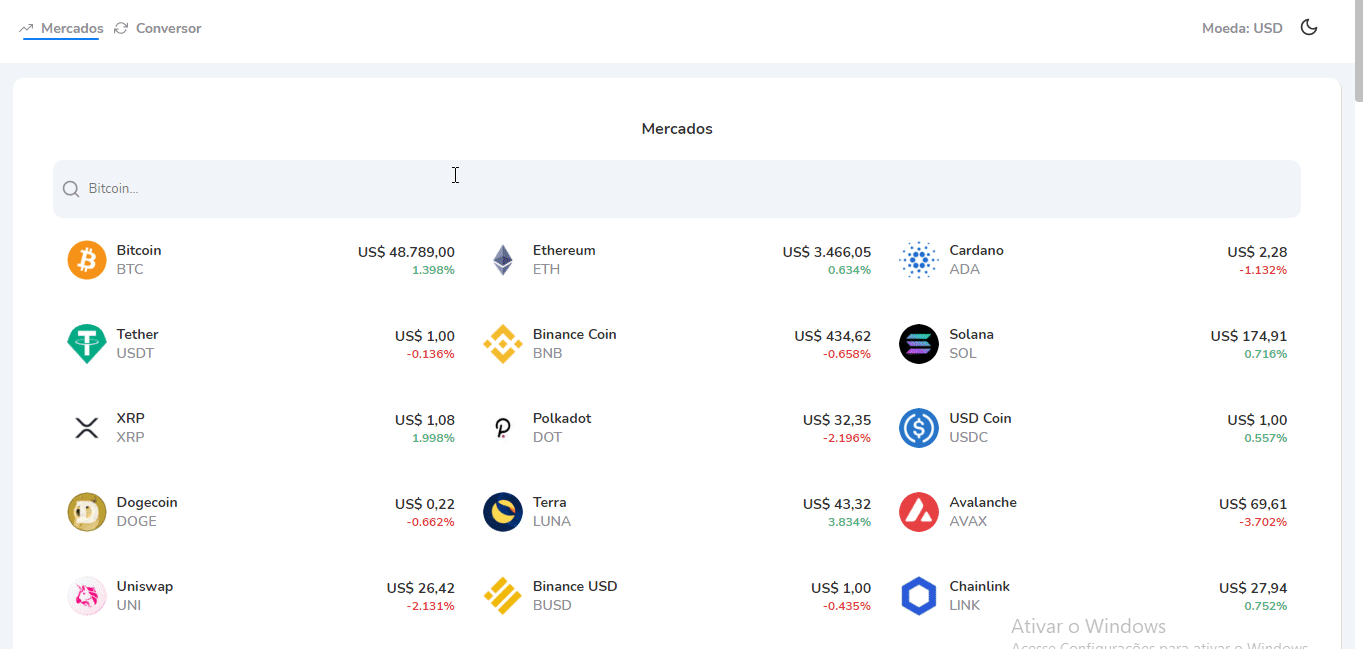Click the Solana price US$ 174,91
The image size is (1363, 649).
pyautogui.click(x=1248, y=336)
